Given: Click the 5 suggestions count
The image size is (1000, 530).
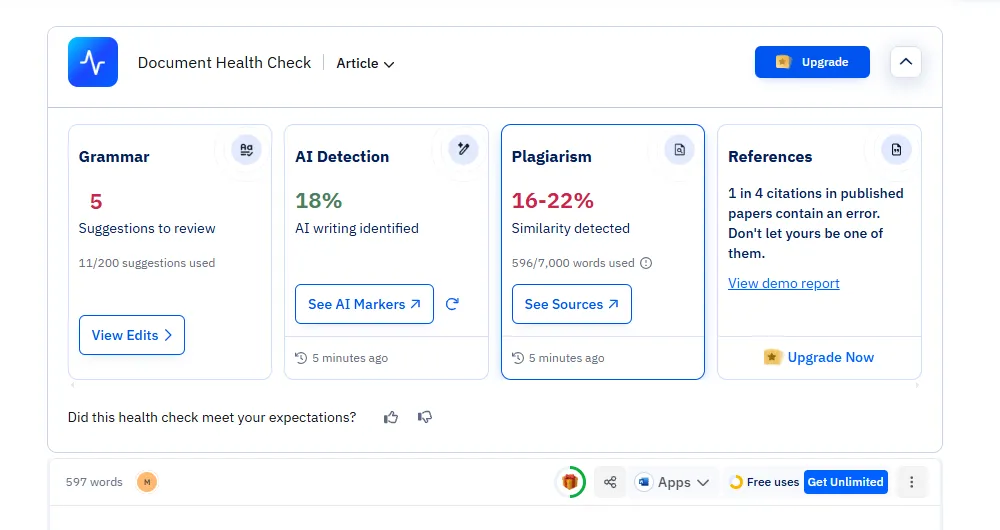Looking at the screenshot, I should click(96, 202).
